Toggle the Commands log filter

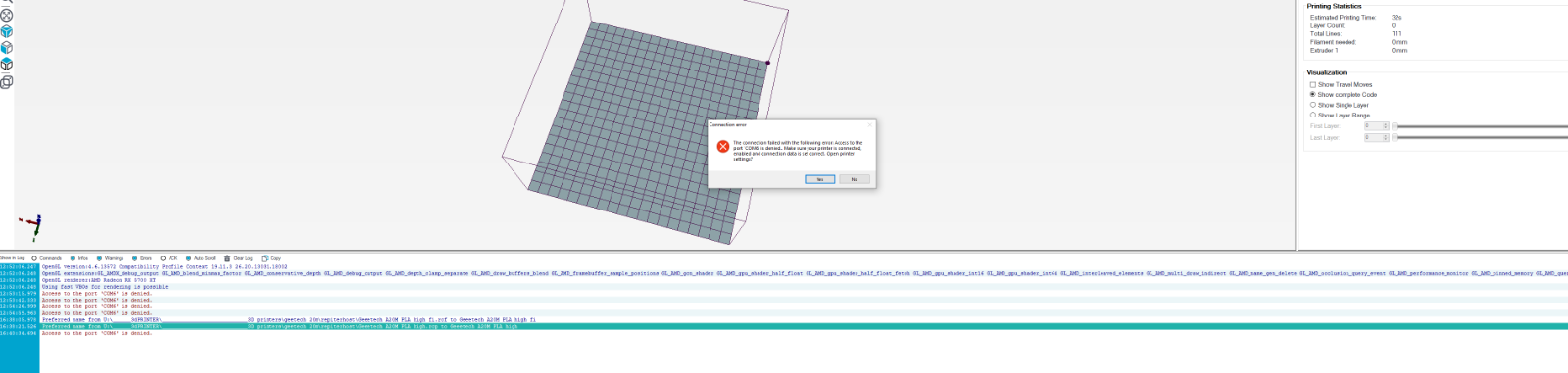(x=34, y=258)
